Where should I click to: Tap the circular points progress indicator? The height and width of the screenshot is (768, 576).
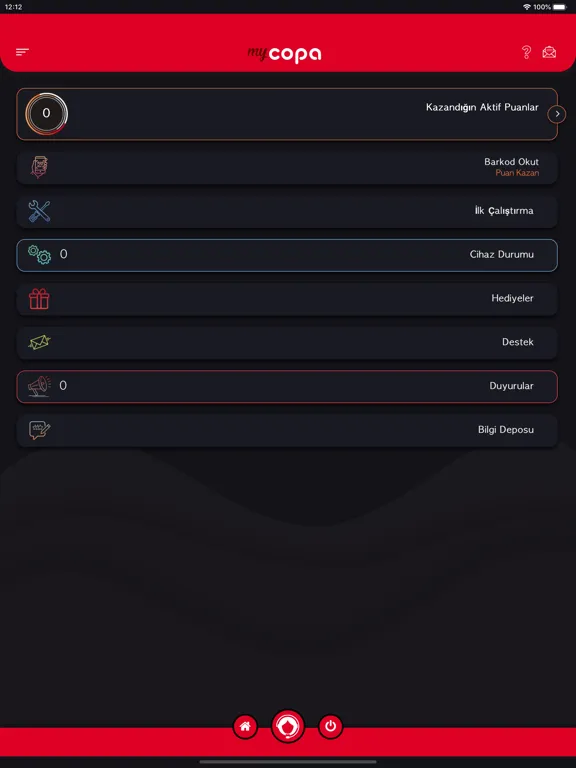(x=47, y=114)
